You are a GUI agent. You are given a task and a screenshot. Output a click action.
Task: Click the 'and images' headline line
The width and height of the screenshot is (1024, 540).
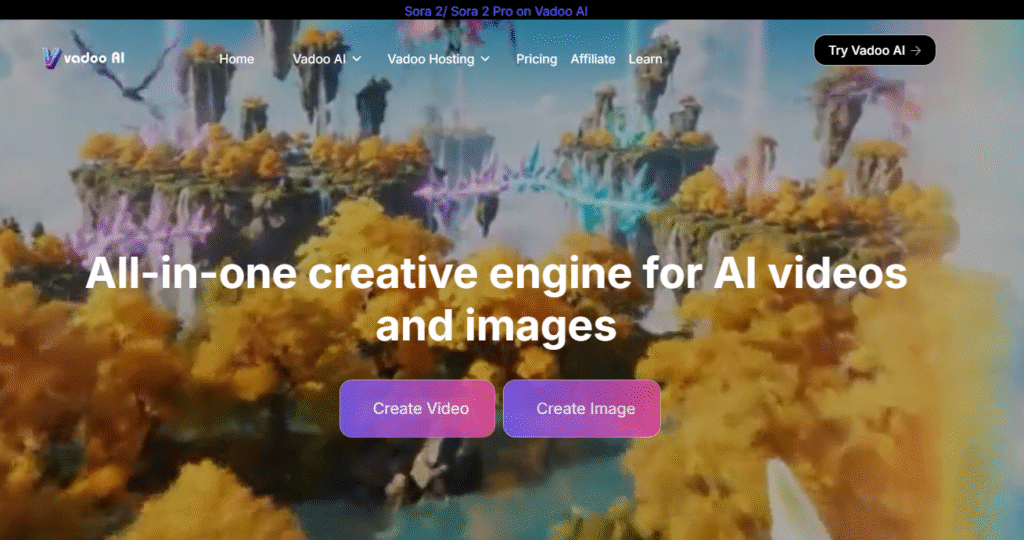click(x=496, y=327)
